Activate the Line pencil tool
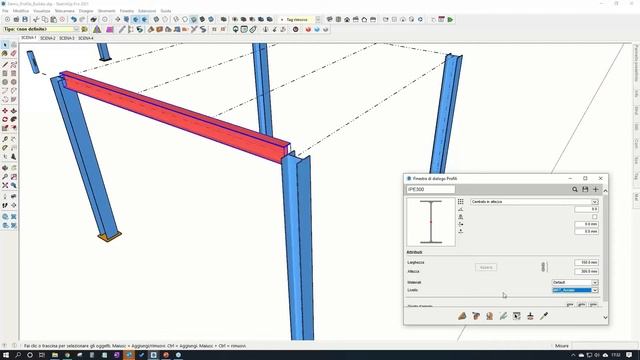The width and height of the screenshot is (640, 360). pyautogui.click(x=5, y=64)
